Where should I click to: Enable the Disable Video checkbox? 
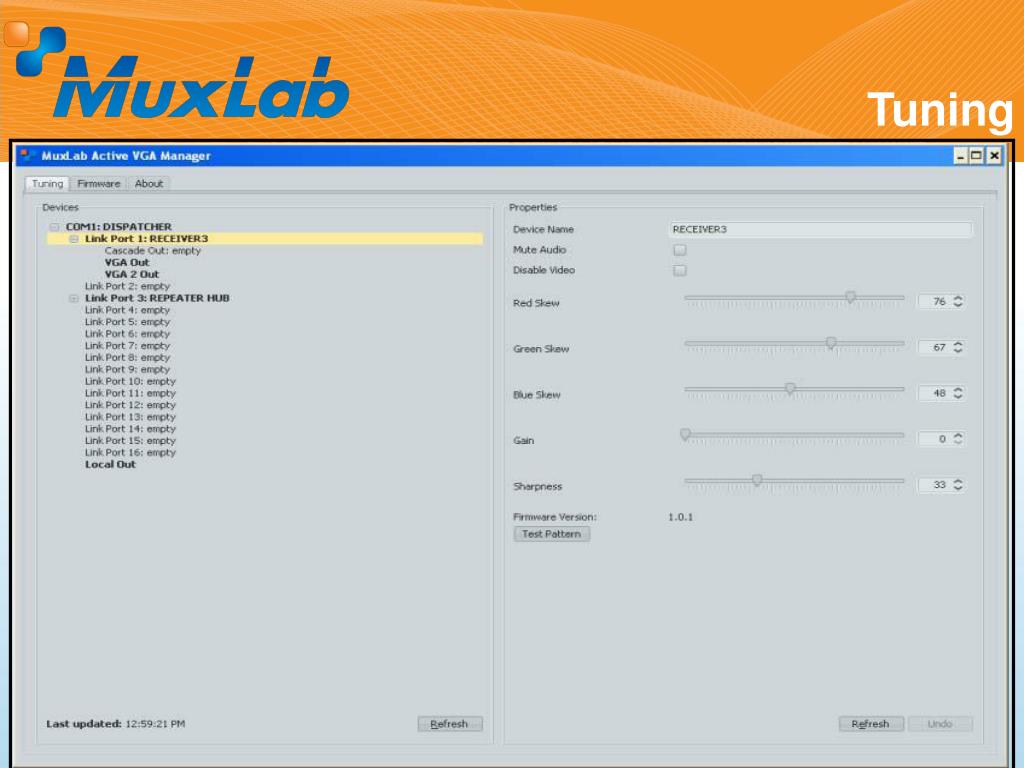pos(680,270)
